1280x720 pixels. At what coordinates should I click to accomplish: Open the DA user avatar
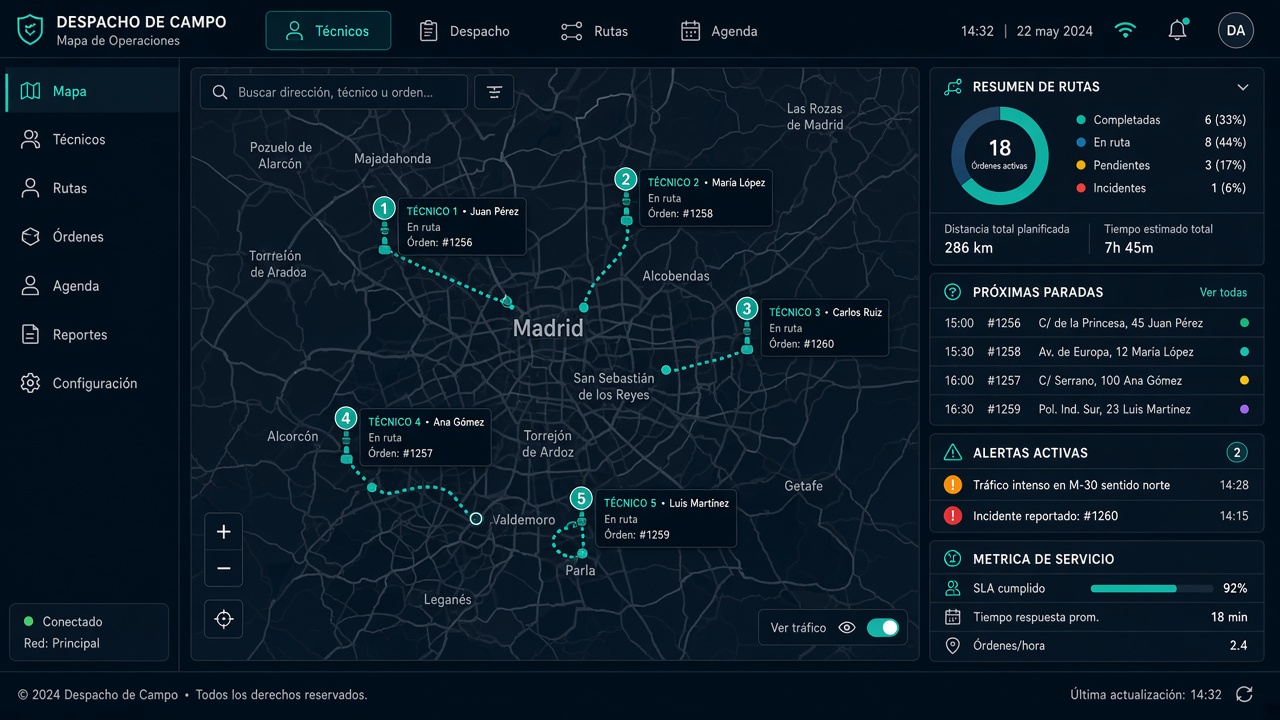click(x=1236, y=30)
